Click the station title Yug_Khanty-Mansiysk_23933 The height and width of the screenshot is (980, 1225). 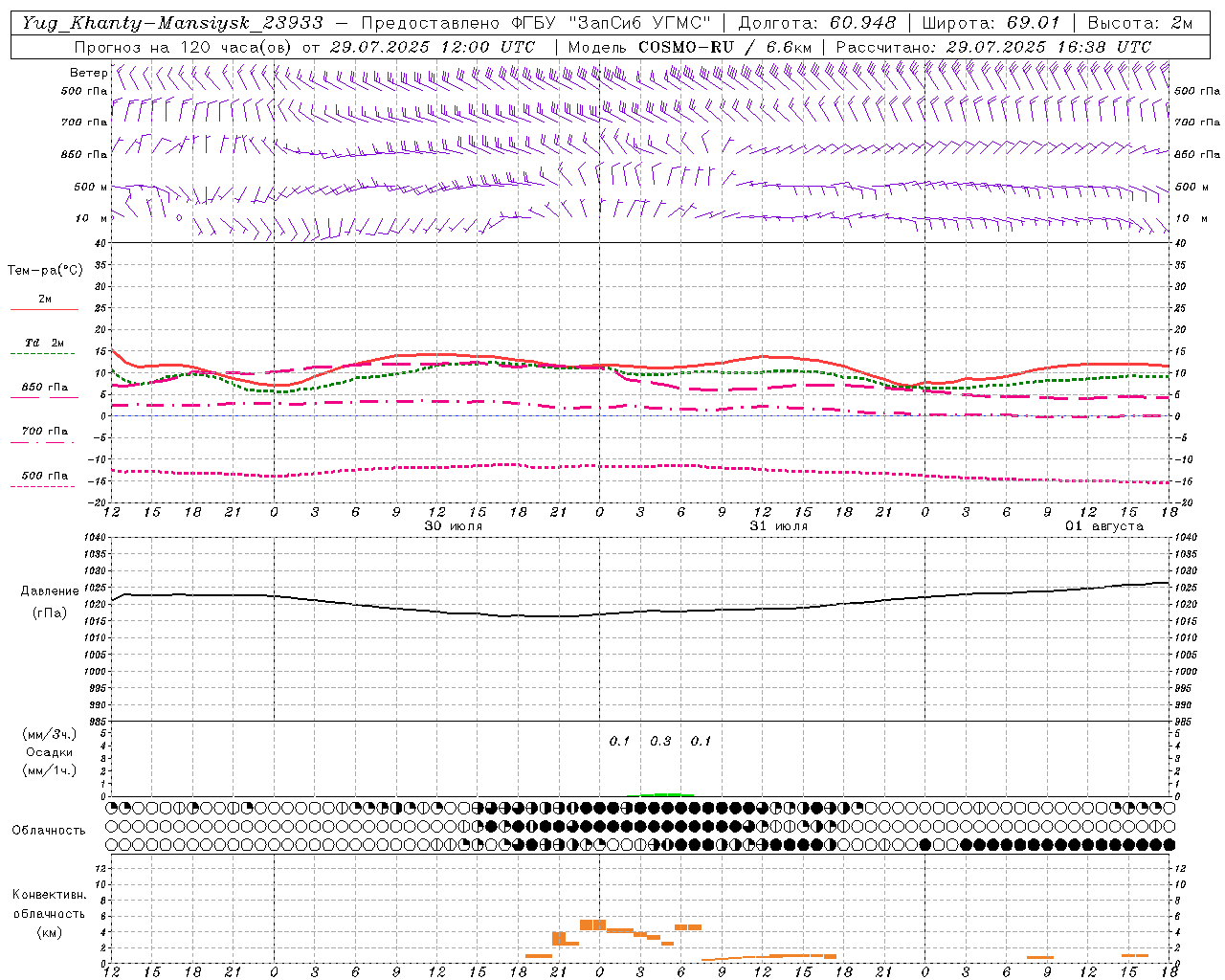[172, 23]
